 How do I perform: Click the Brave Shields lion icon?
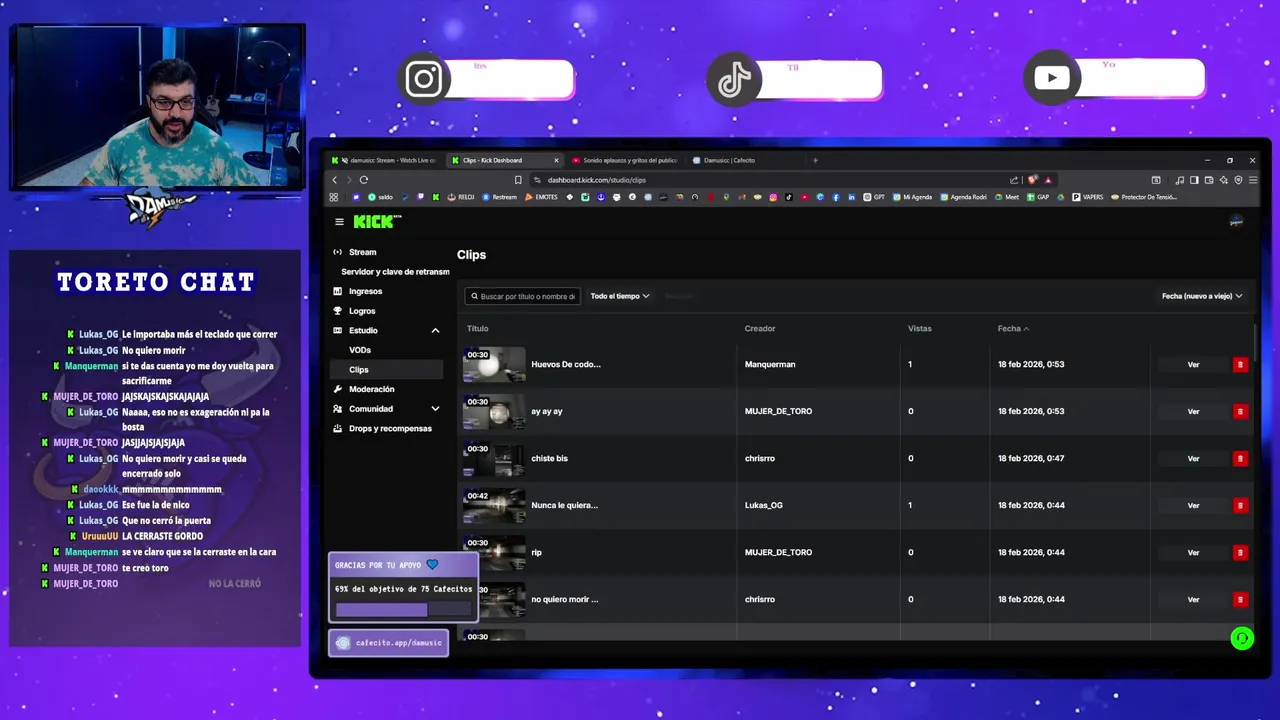point(1033,180)
